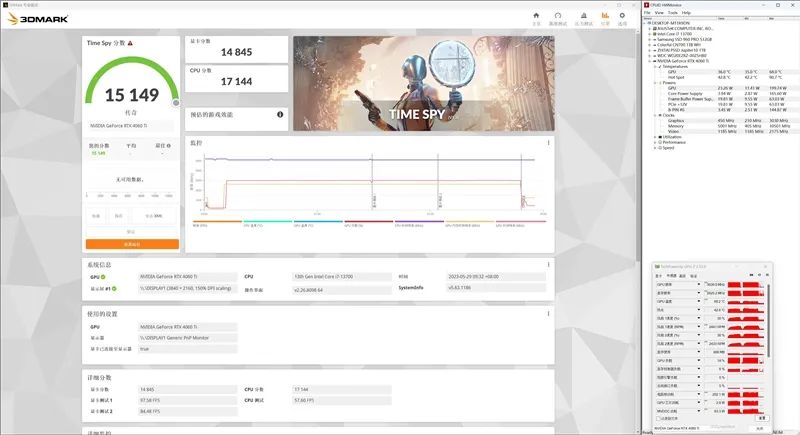800x435 pixels.
Task: Switch to the Advanced tab in GPU-Z
Action: (682, 276)
